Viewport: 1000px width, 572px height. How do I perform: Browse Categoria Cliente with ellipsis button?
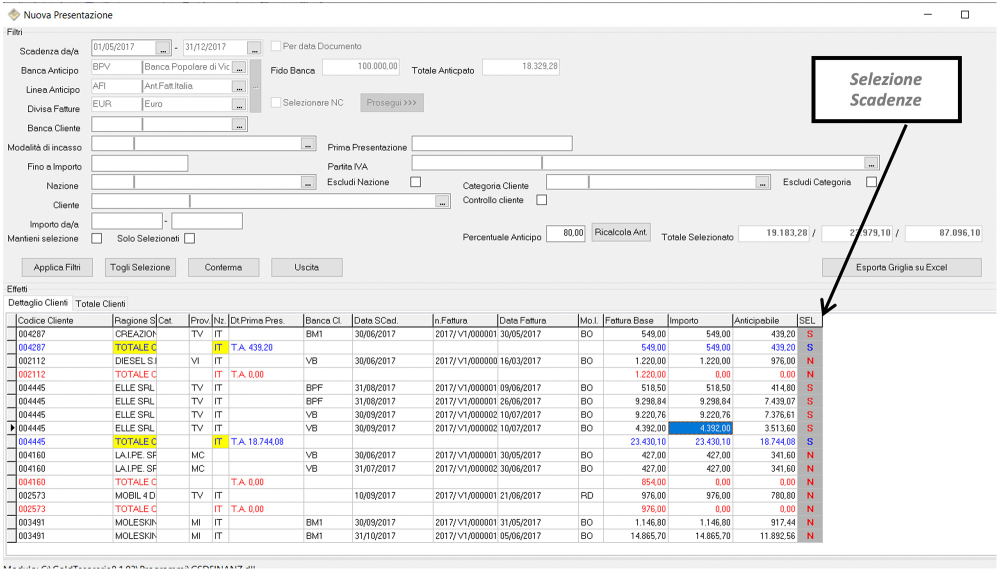tap(763, 182)
